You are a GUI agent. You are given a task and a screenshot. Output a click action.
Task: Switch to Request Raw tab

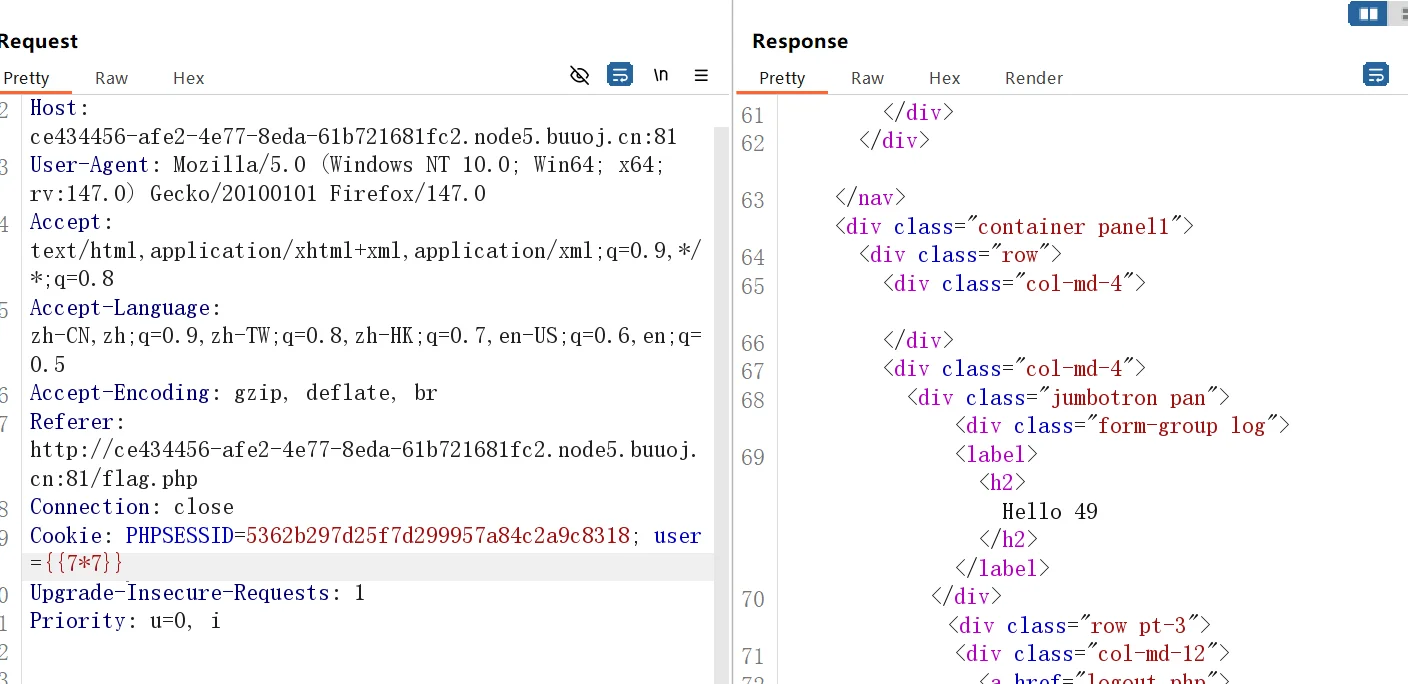click(x=111, y=78)
